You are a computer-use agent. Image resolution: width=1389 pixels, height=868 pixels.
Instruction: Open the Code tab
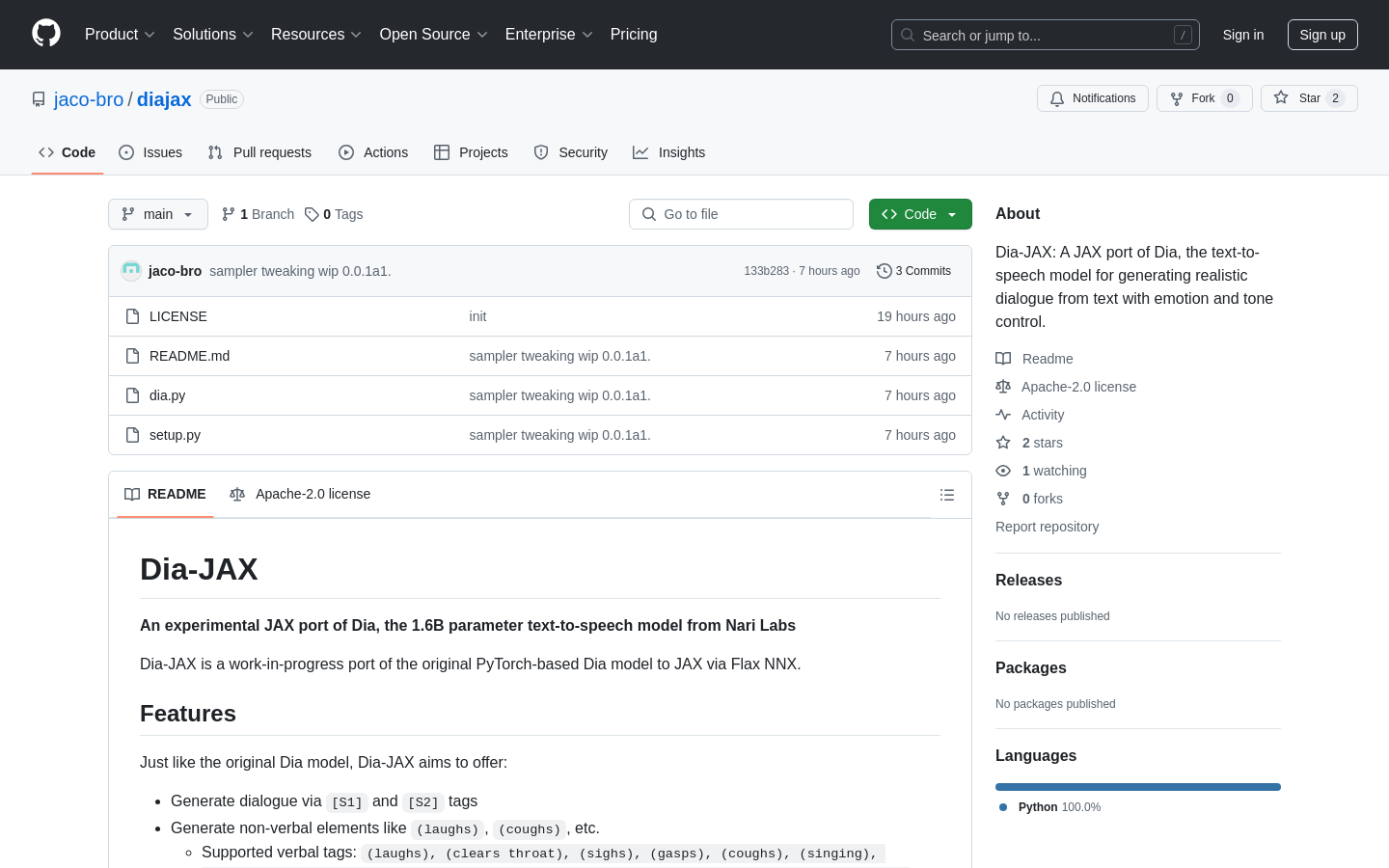coord(68,152)
